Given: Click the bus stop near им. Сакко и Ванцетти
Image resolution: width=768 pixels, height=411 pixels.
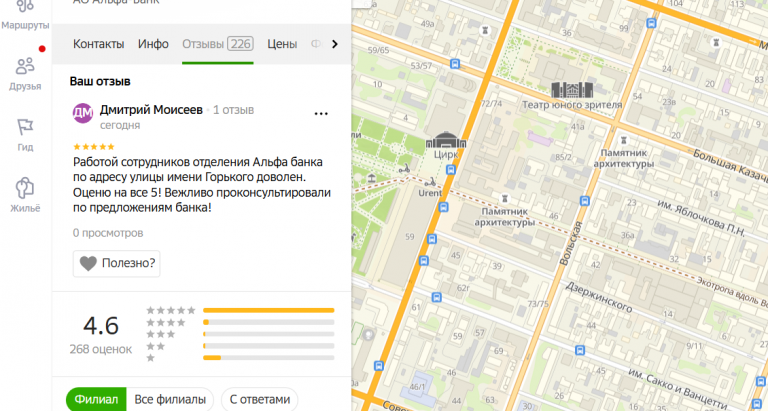Looking at the screenshot, I should click(580, 350).
